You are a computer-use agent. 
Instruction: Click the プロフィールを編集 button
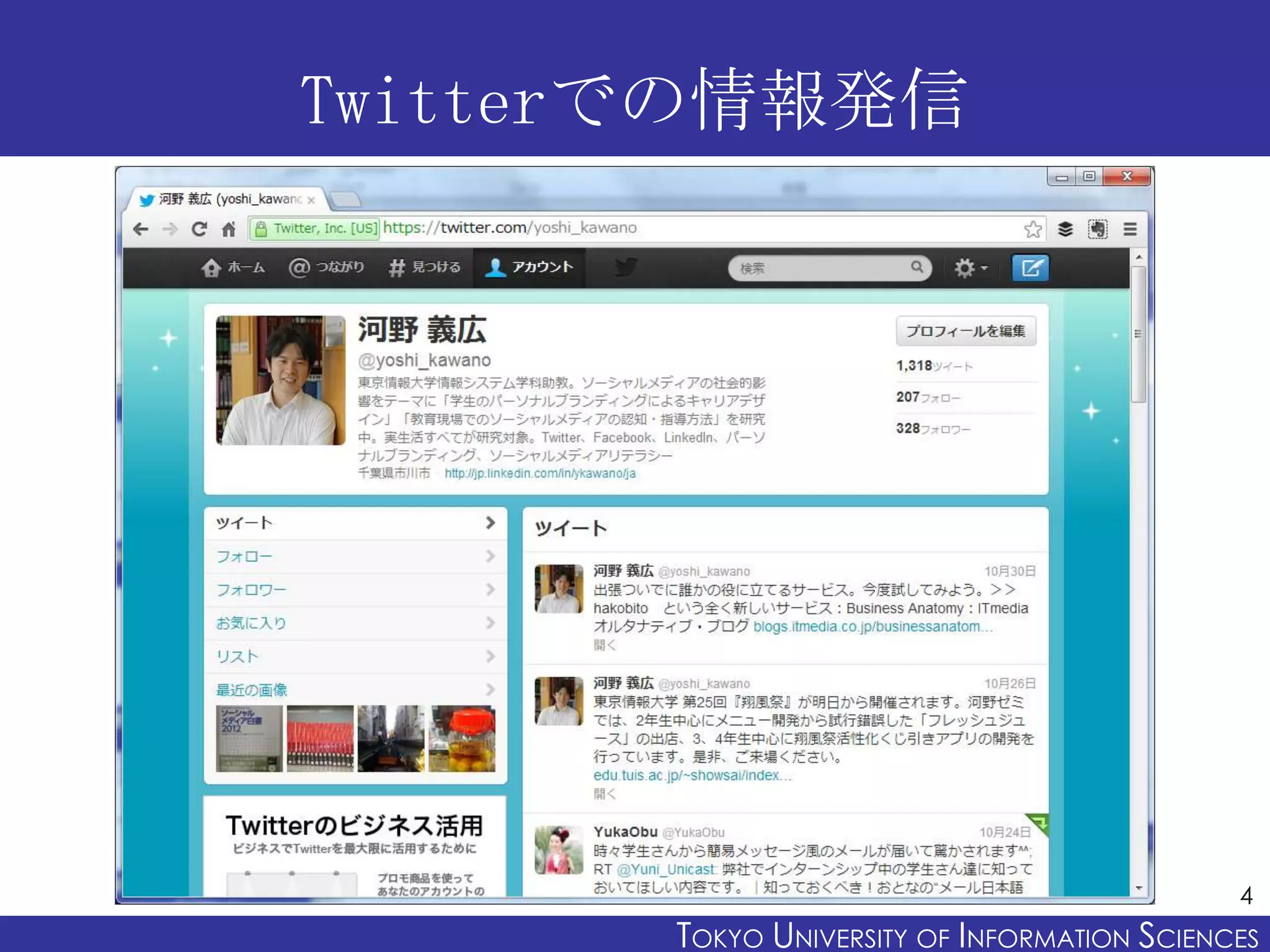click(x=966, y=331)
